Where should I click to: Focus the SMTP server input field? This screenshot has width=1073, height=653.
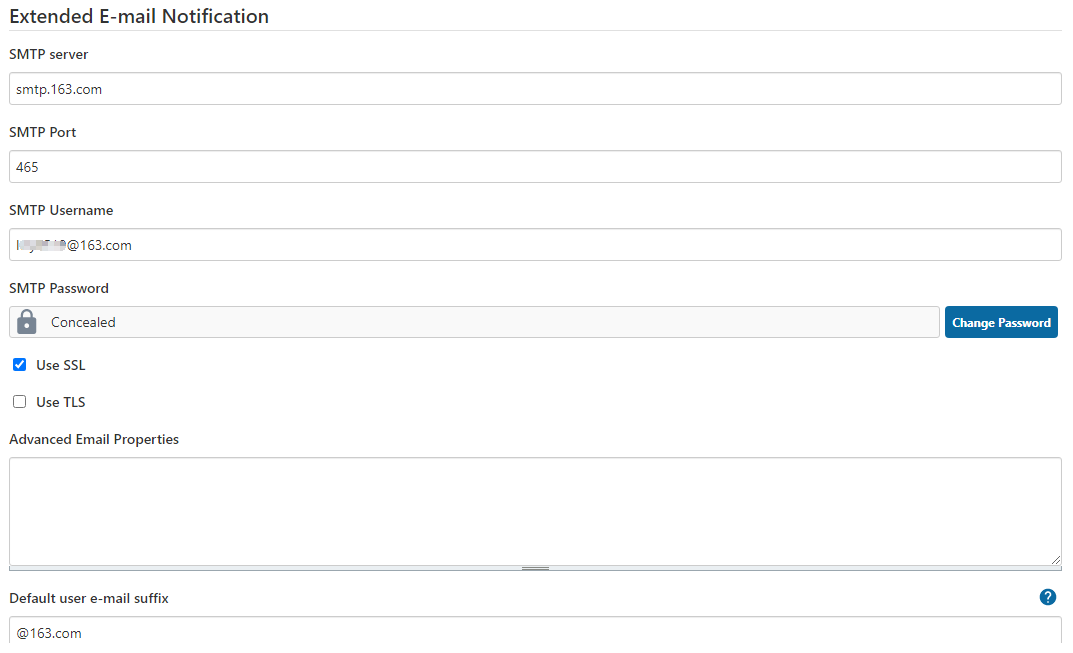pyautogui.click(x=535, y=89)
